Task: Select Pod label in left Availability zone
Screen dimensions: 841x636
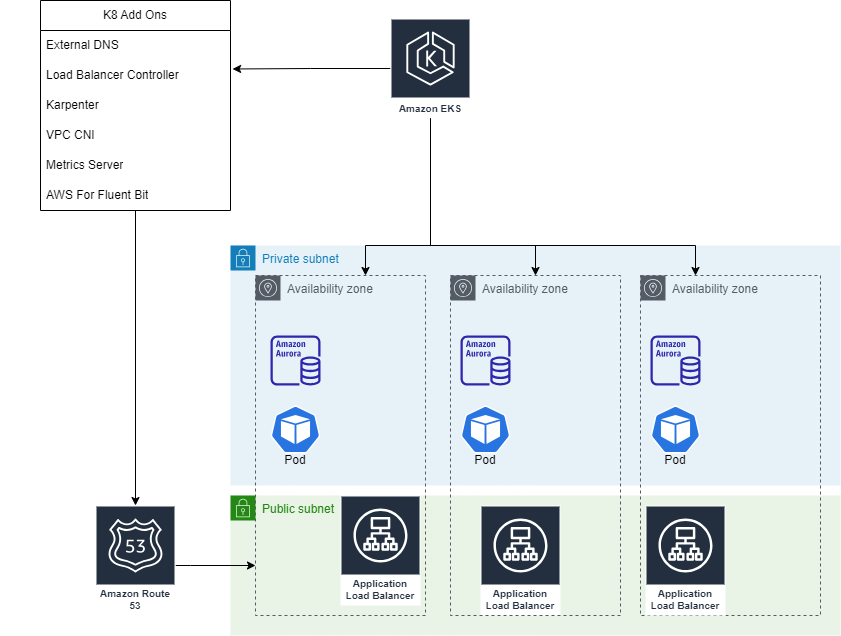Action: (x=295, y=460)
